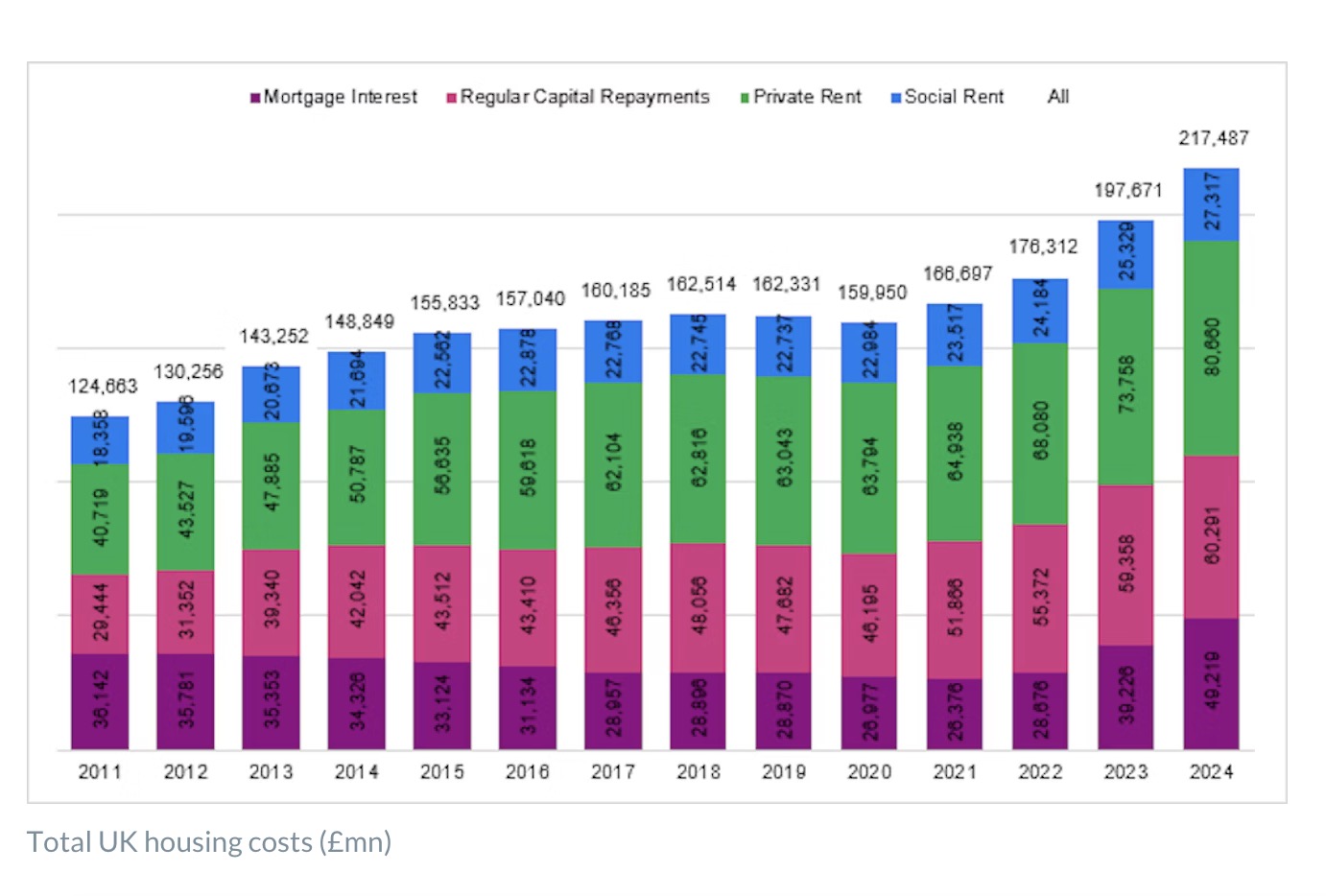Select the 2023 Social Rent segment 25,329
The width and height of the screenshot is (1326, 896).
[1125, 254]
